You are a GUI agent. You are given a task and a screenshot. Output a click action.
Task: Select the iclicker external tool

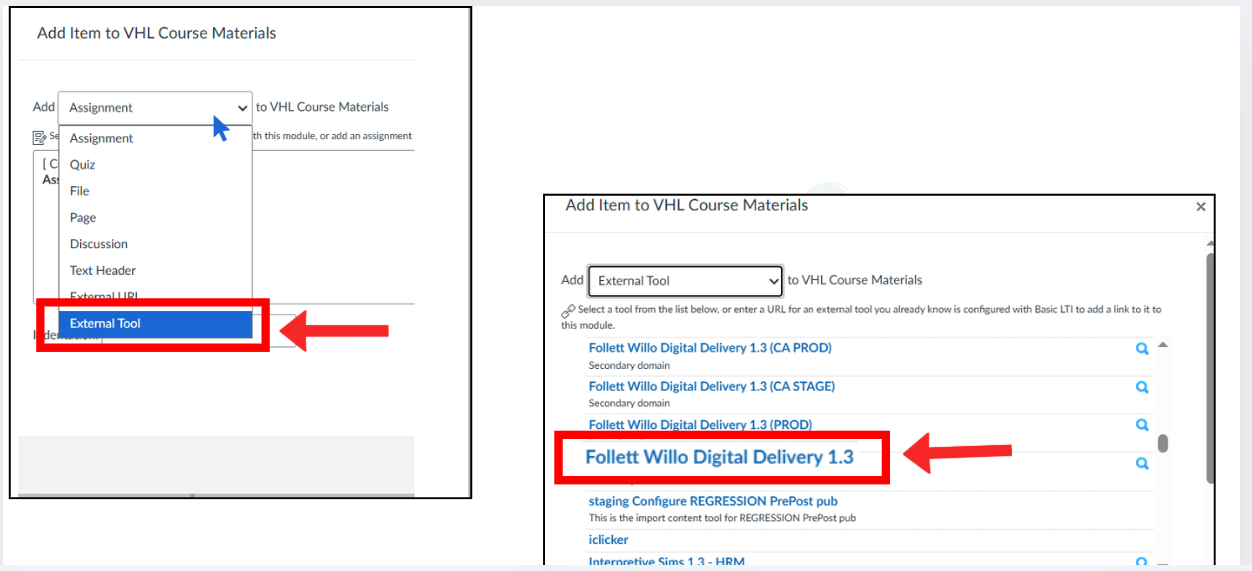(x=608, y=540)
